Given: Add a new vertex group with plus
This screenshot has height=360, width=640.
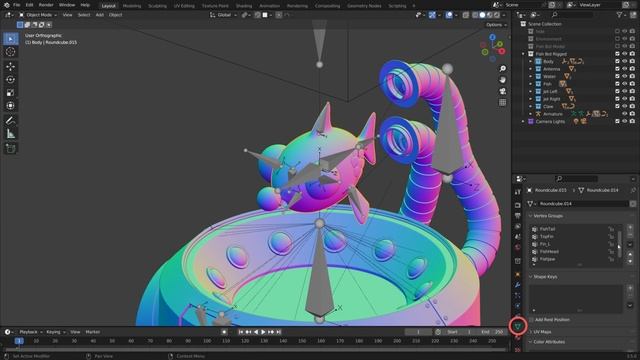Looking at the screenshot, I should (x=630, y=227).
